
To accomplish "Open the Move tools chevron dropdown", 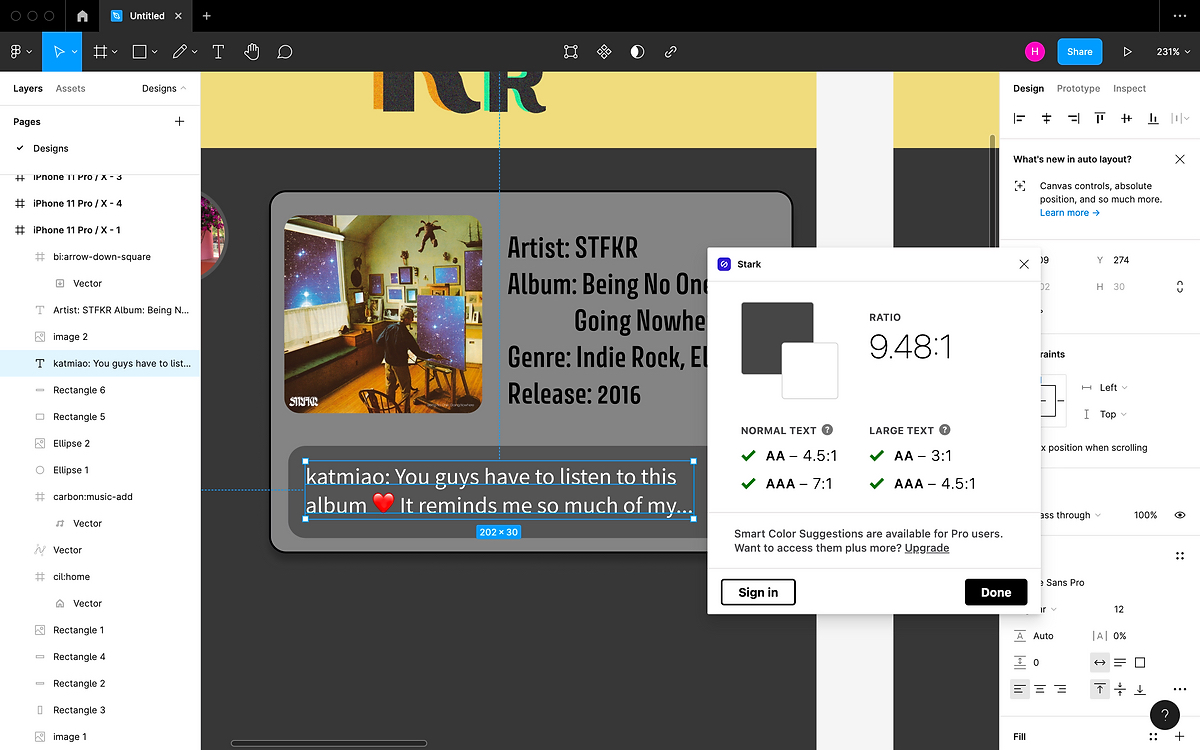I will [75, 52].
